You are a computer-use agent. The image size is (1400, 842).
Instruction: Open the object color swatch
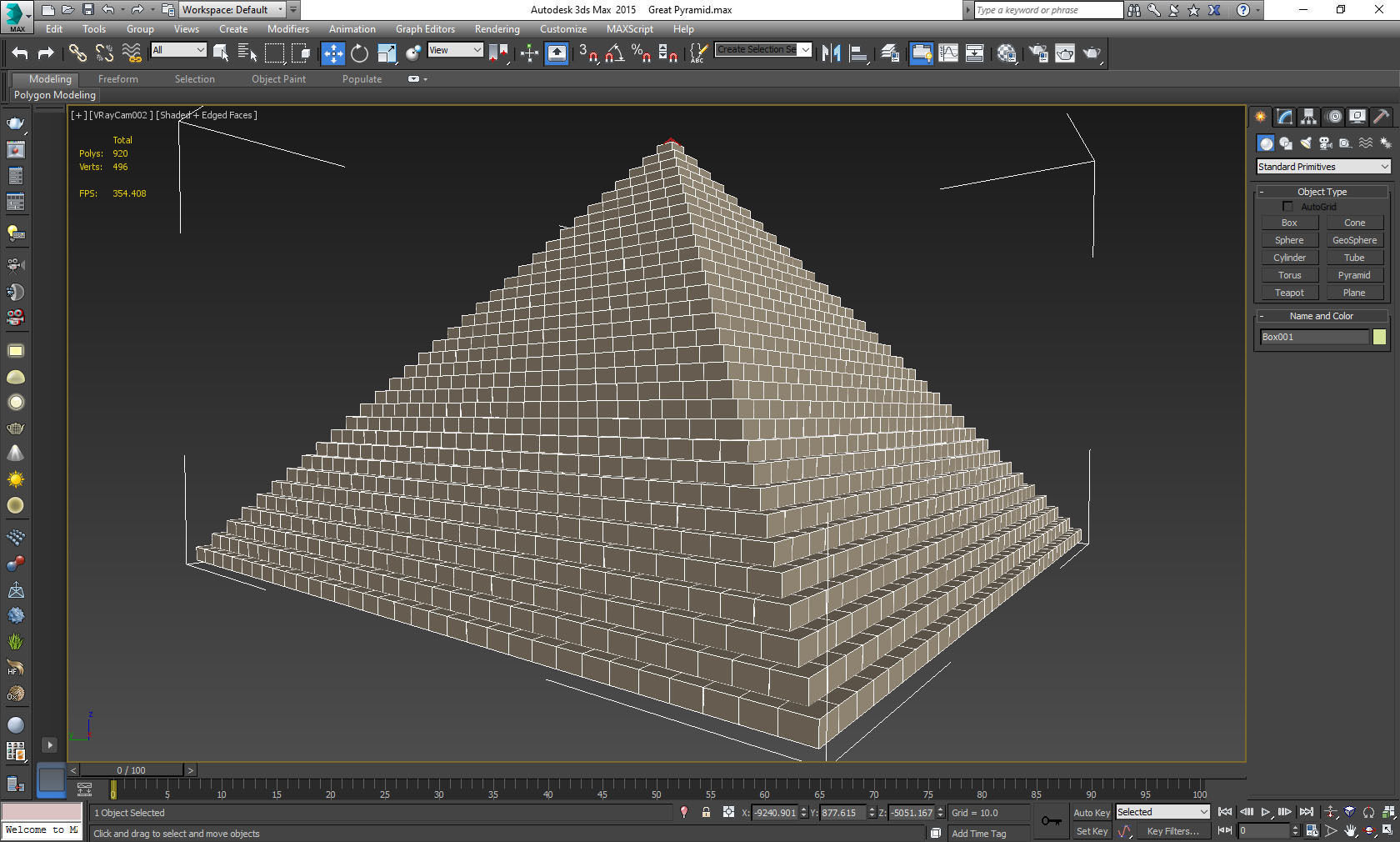click(x=1379, y=337)
